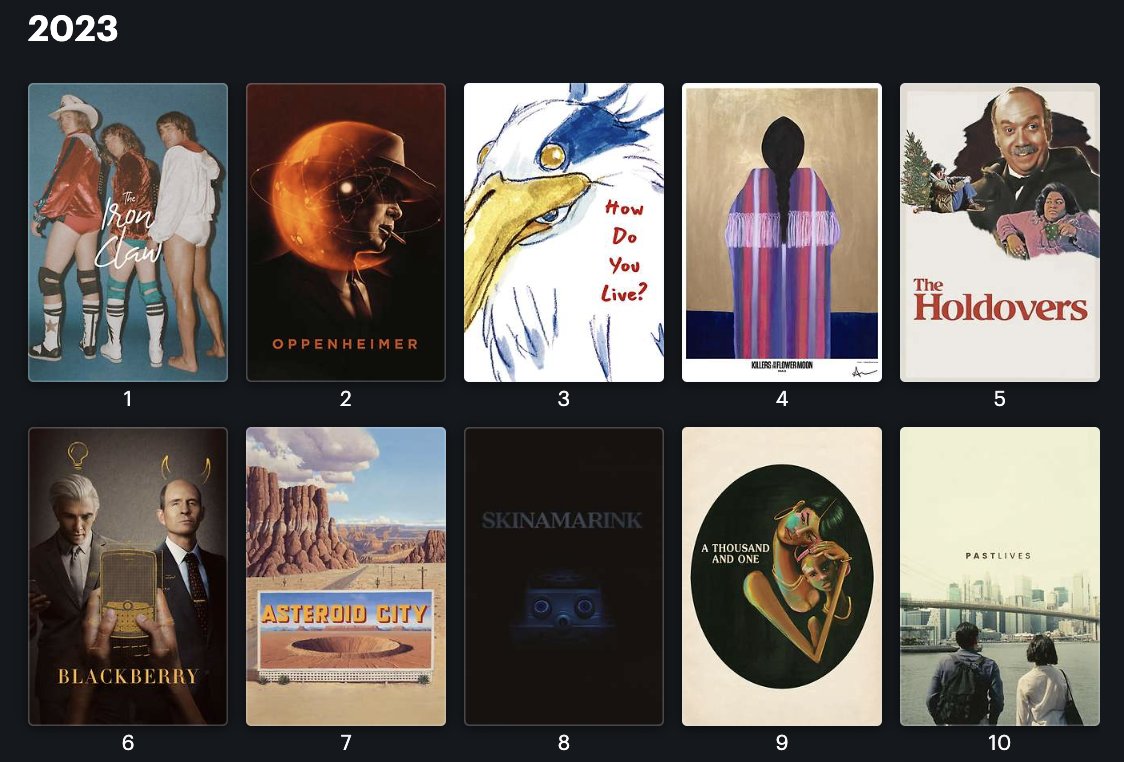The height and width of the screenshot is (762, 1124).
Task: Click rank number 9 under A Thousand and One
Action: pos(781,743)
